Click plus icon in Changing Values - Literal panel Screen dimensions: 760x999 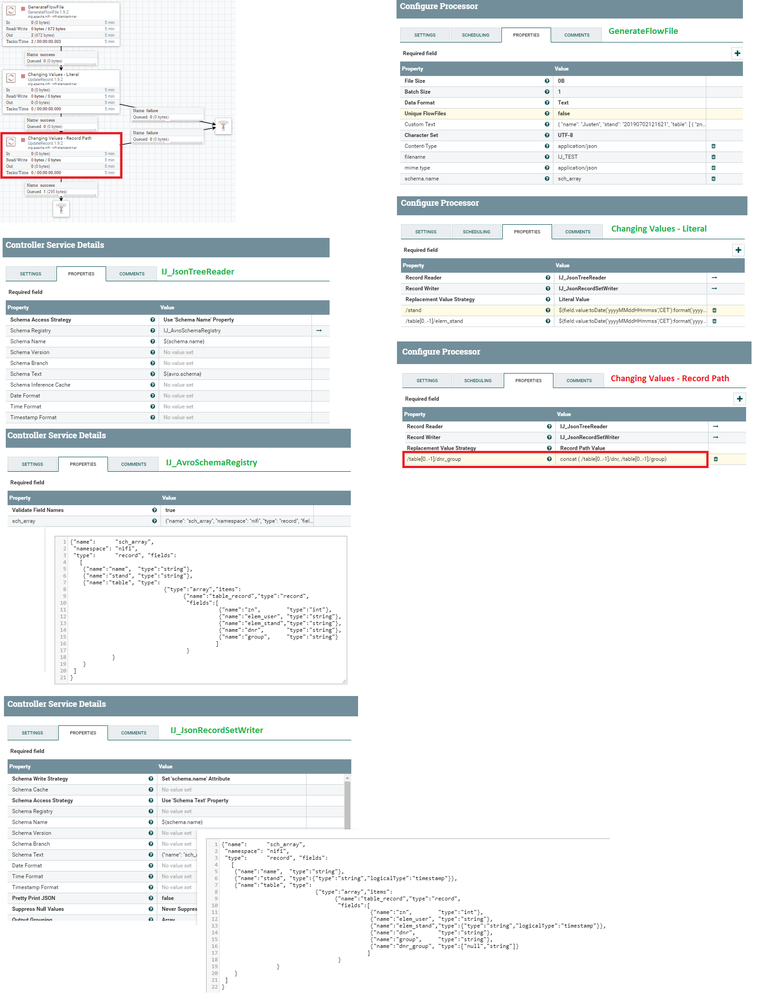738,250
